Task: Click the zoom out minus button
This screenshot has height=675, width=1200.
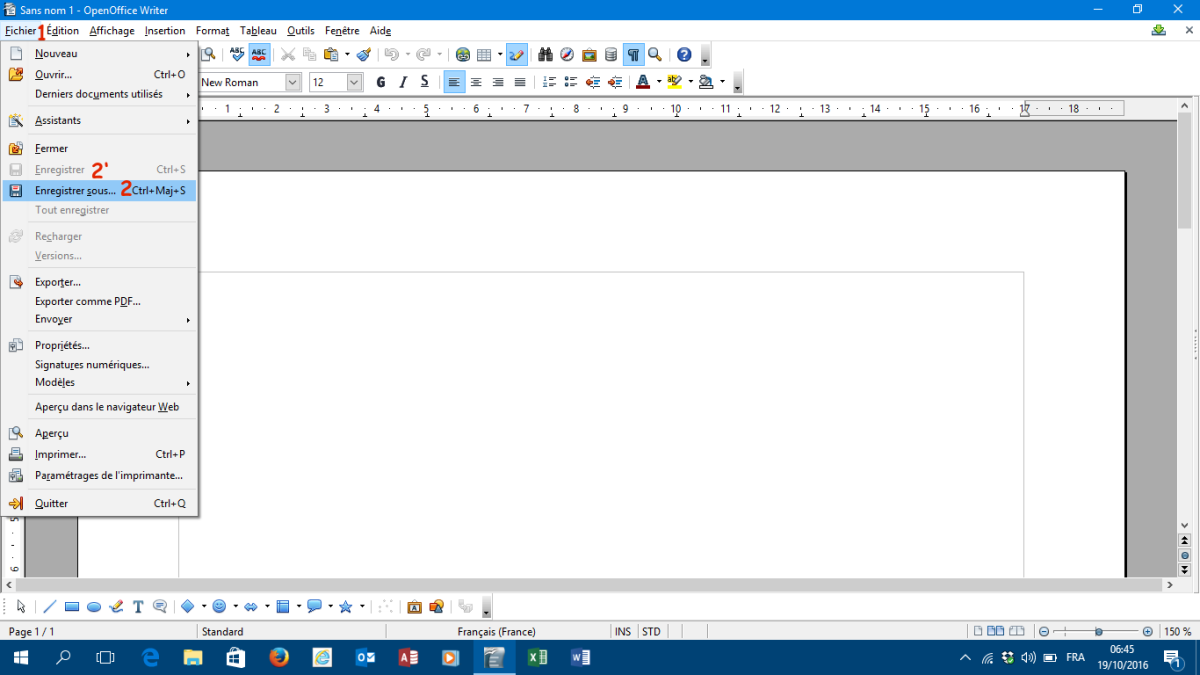Action: 1043,632
